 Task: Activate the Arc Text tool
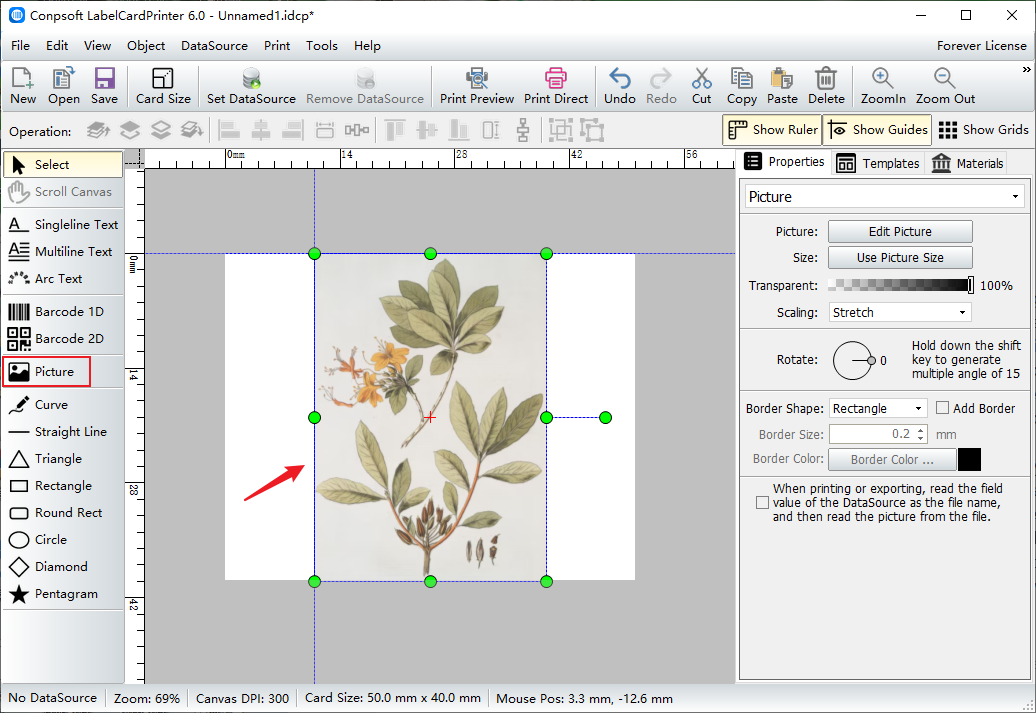pyautogui.click(x=63, y=279)
